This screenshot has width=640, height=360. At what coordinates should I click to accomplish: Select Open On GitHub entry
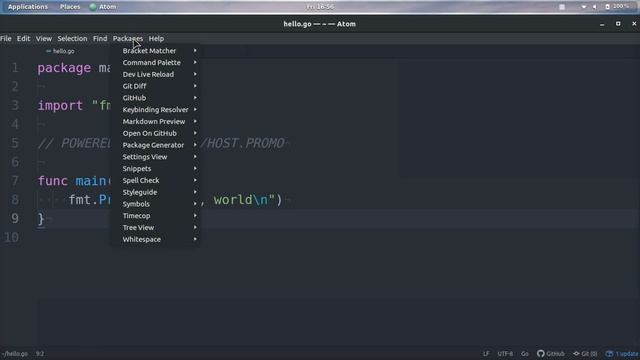click(x=156, y=133)
